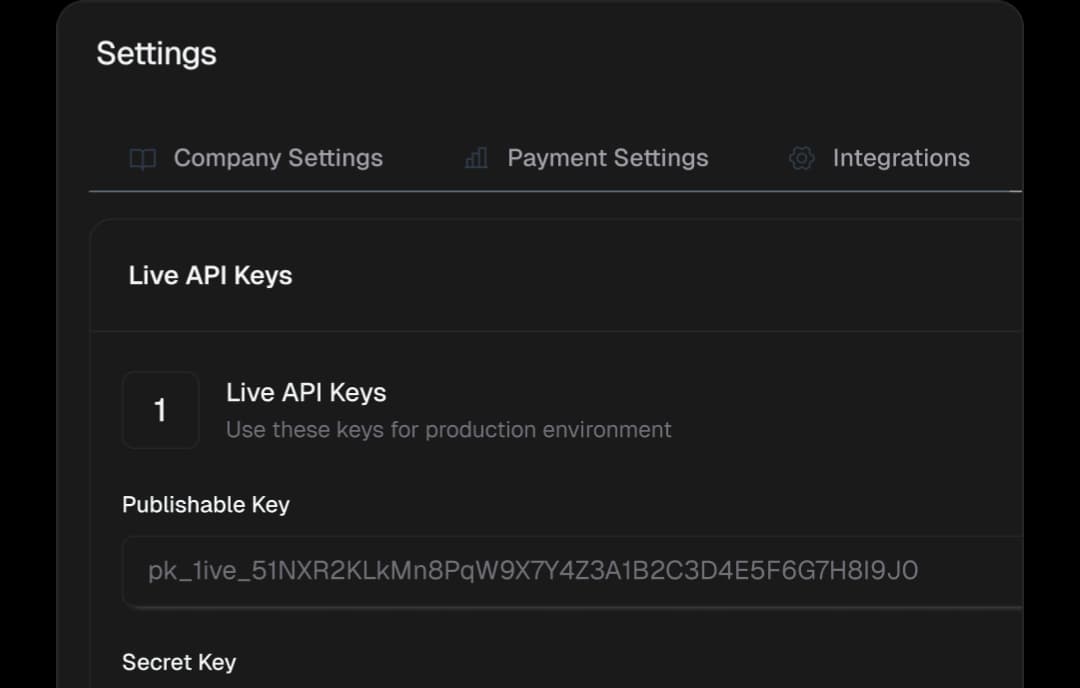Collapse the Live API Keys section header
The width and height of the screenshot is (1080, 688).
(210, 275)
